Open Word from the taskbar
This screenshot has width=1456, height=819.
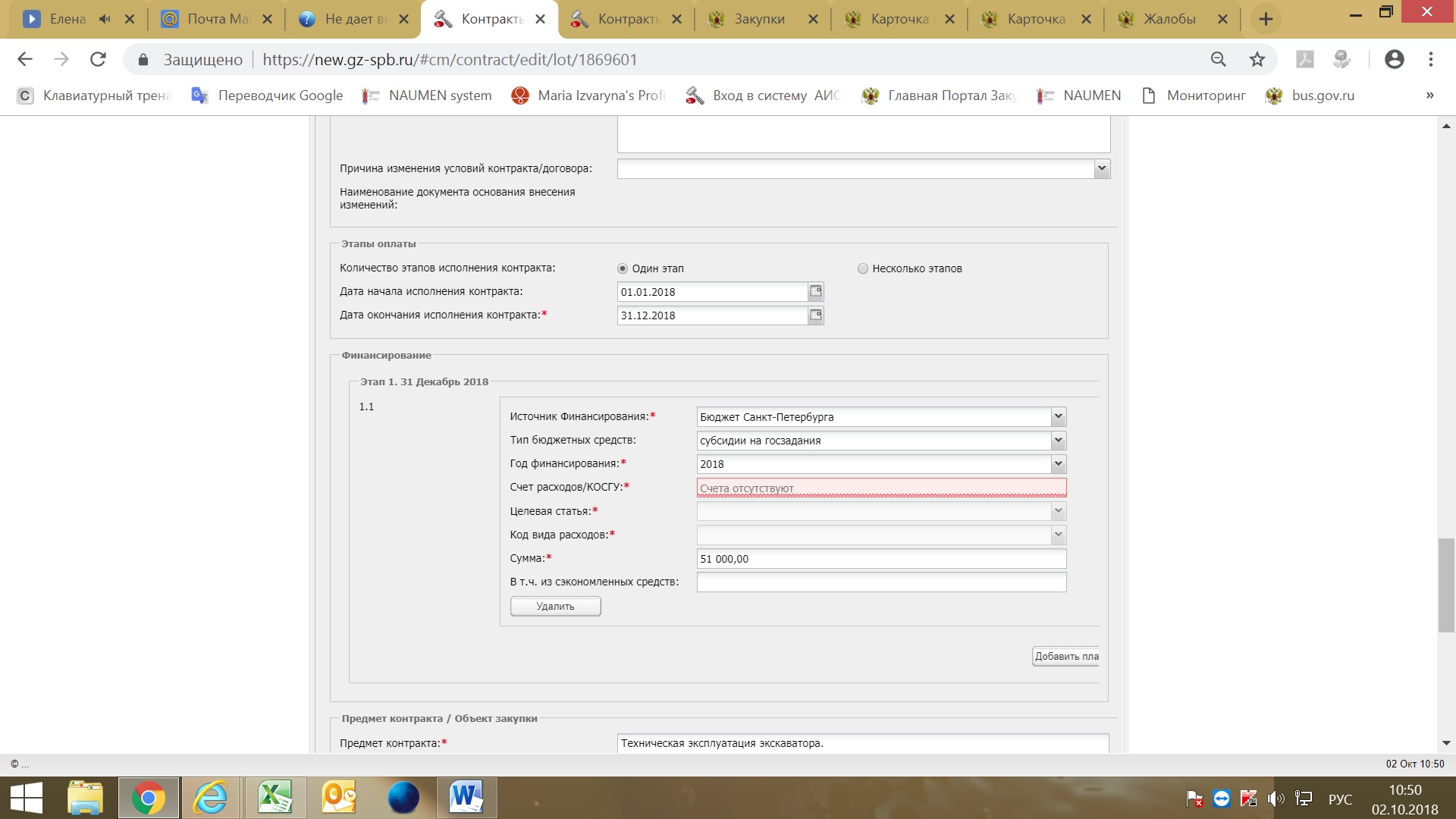tap(466, 798)
